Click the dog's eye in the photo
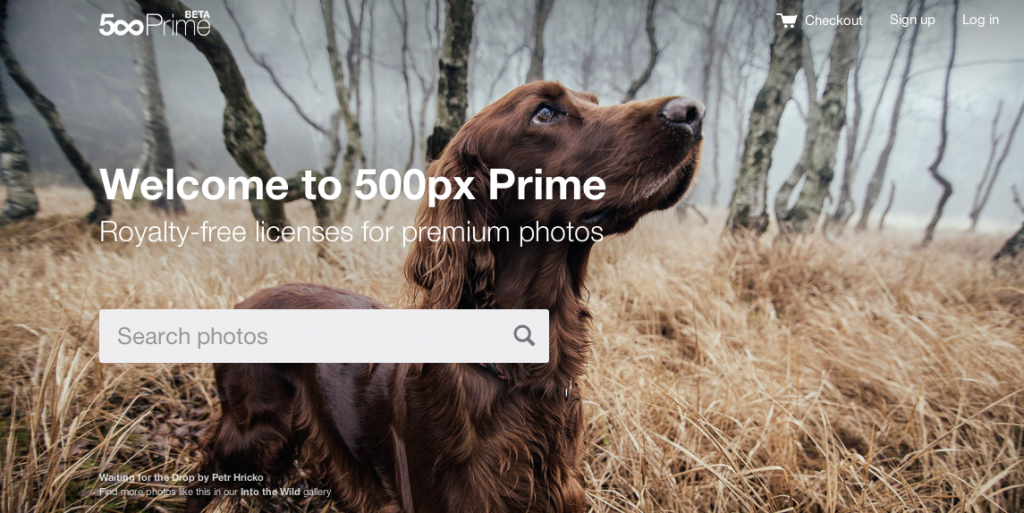 [545, 115]
